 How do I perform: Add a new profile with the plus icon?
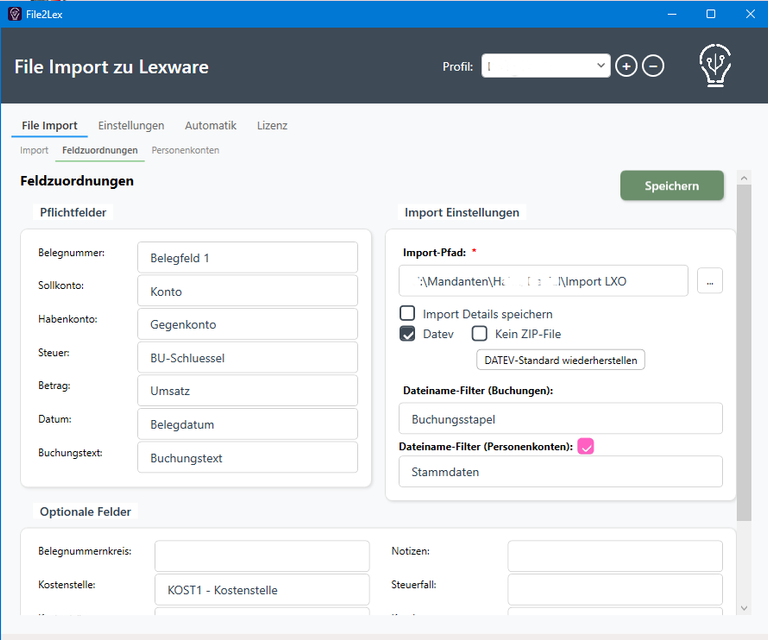tap(626, 66)
